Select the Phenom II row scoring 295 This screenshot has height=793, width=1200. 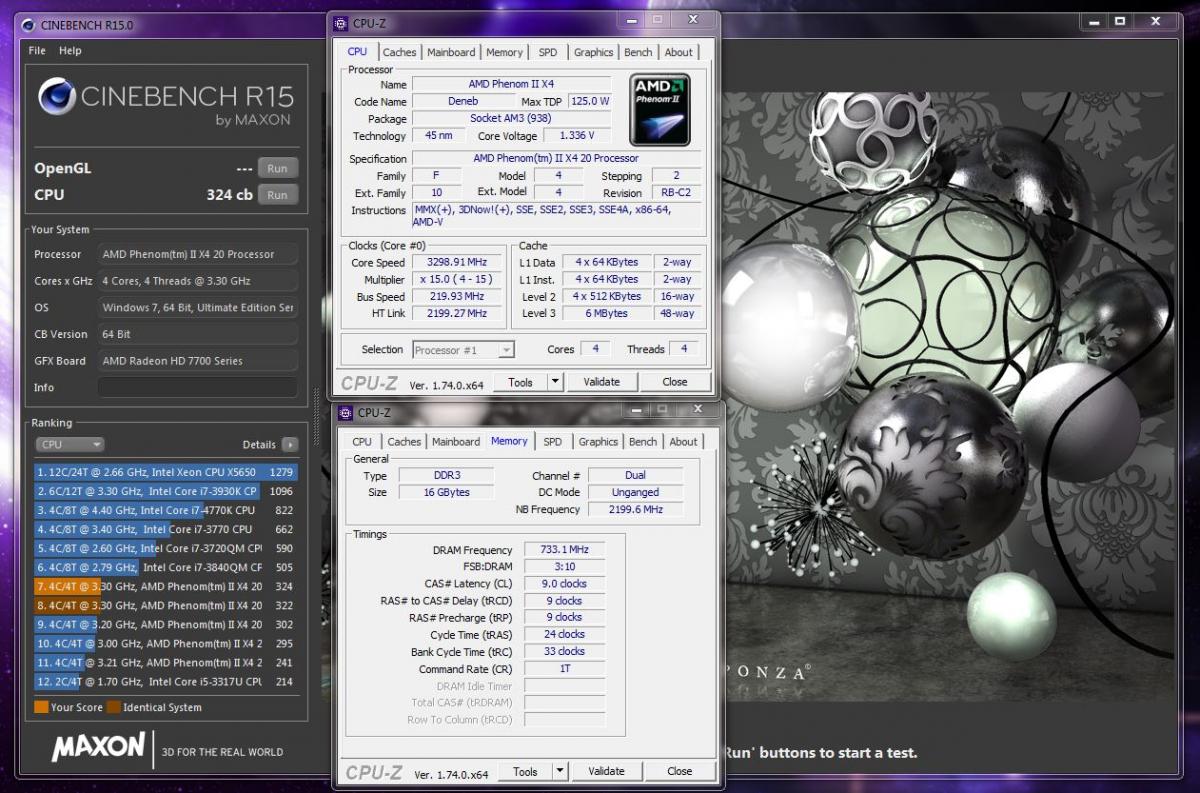tap(165, 643)
